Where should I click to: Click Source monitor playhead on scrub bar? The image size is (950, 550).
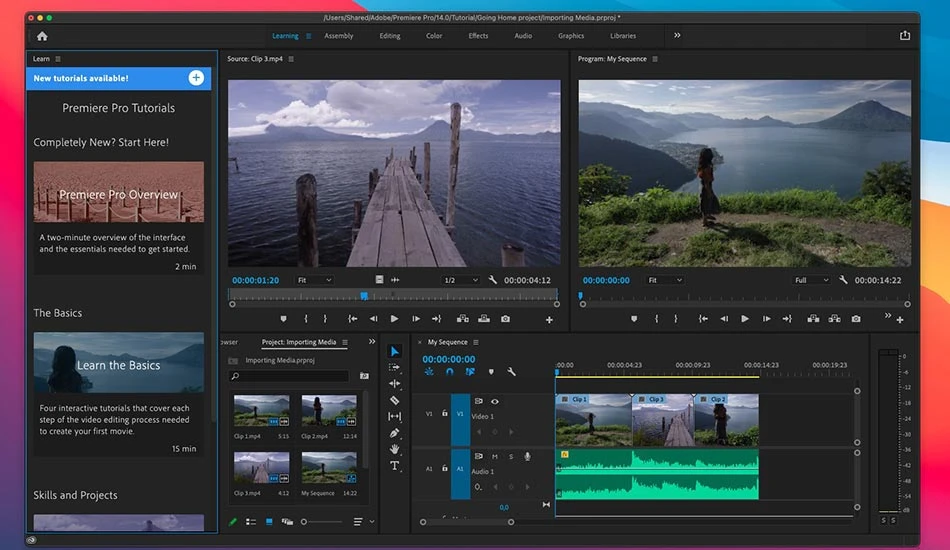[x=364, y=296]
